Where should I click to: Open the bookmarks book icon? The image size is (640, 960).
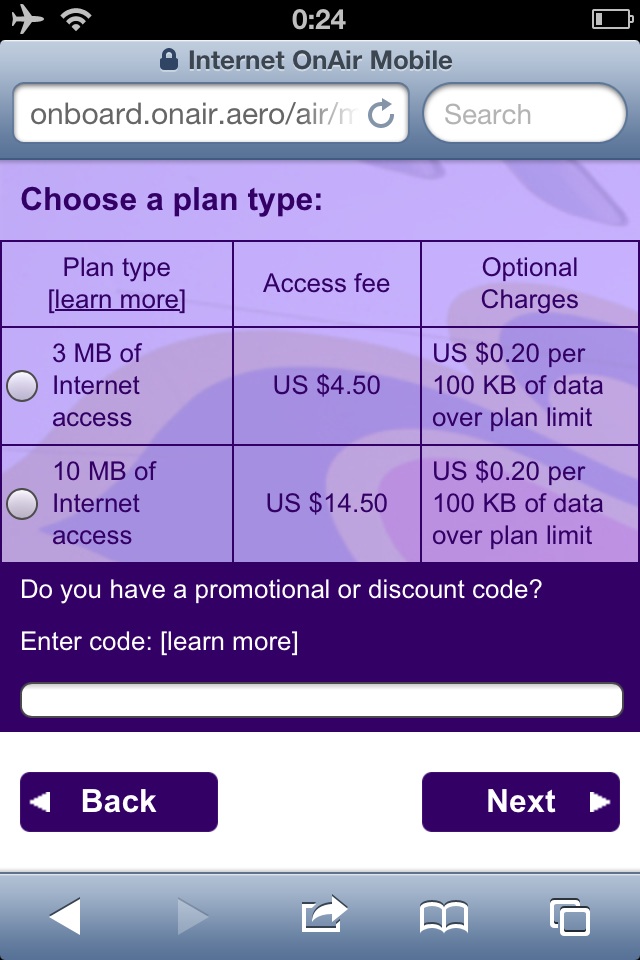444,917
